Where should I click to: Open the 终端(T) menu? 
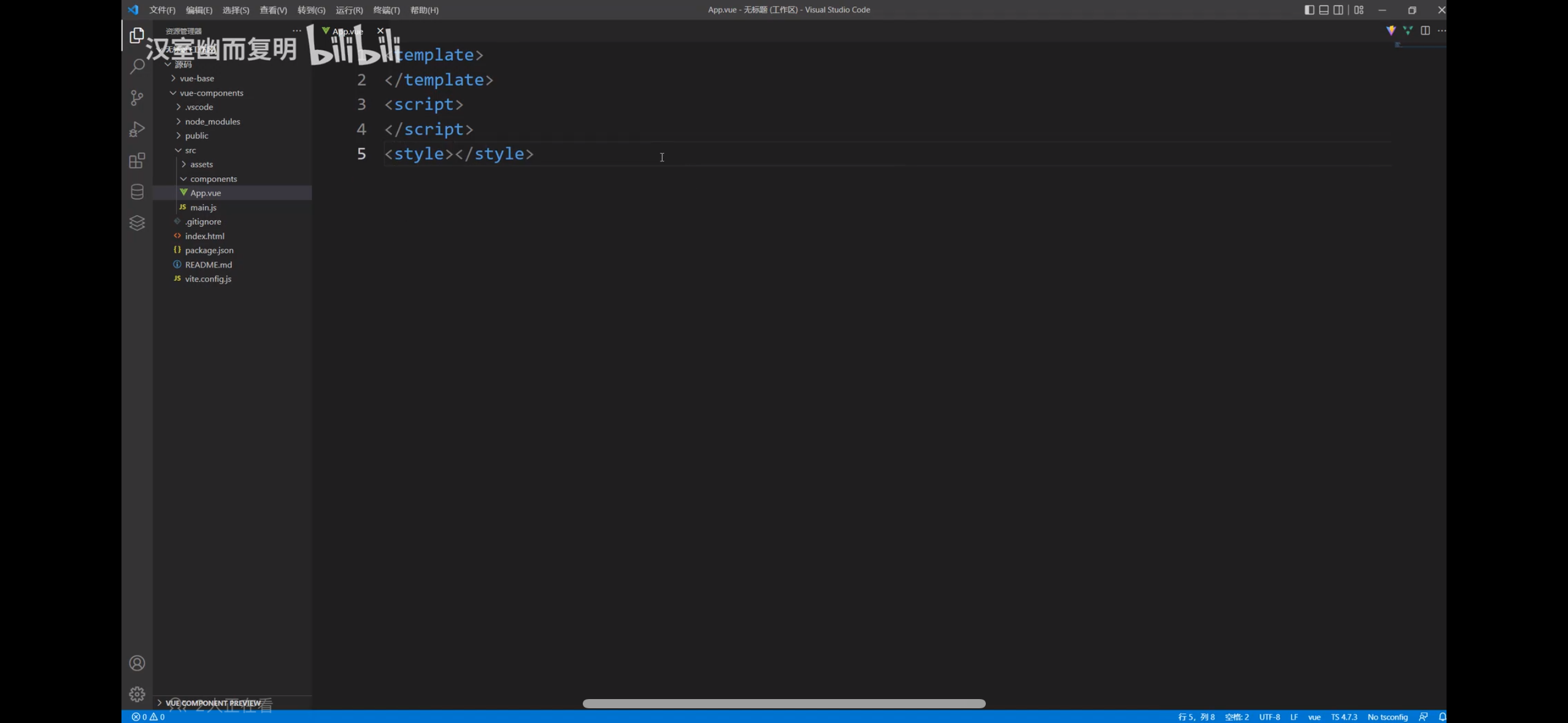[x=386, y=10]
